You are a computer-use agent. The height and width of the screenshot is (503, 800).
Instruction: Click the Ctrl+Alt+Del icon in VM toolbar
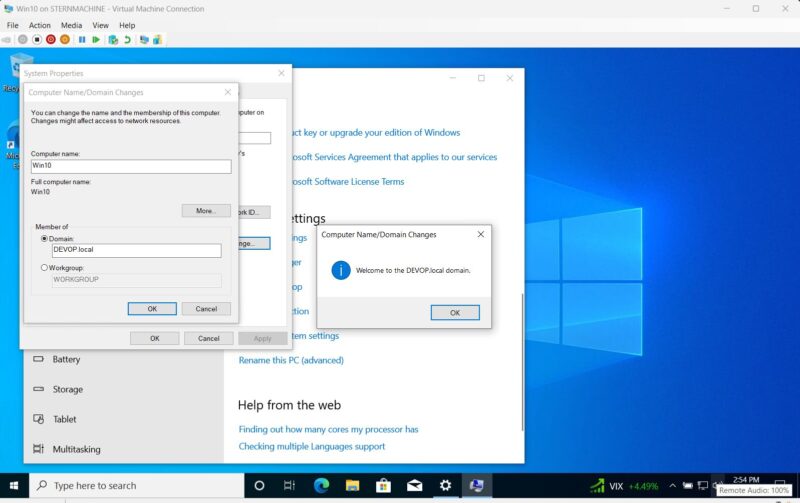pyautogui.click(x=7, y=39)
